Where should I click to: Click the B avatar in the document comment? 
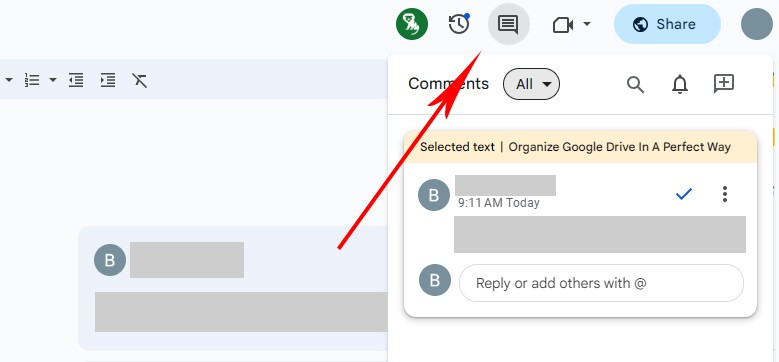pyautogui.click(x=110, y=260)
